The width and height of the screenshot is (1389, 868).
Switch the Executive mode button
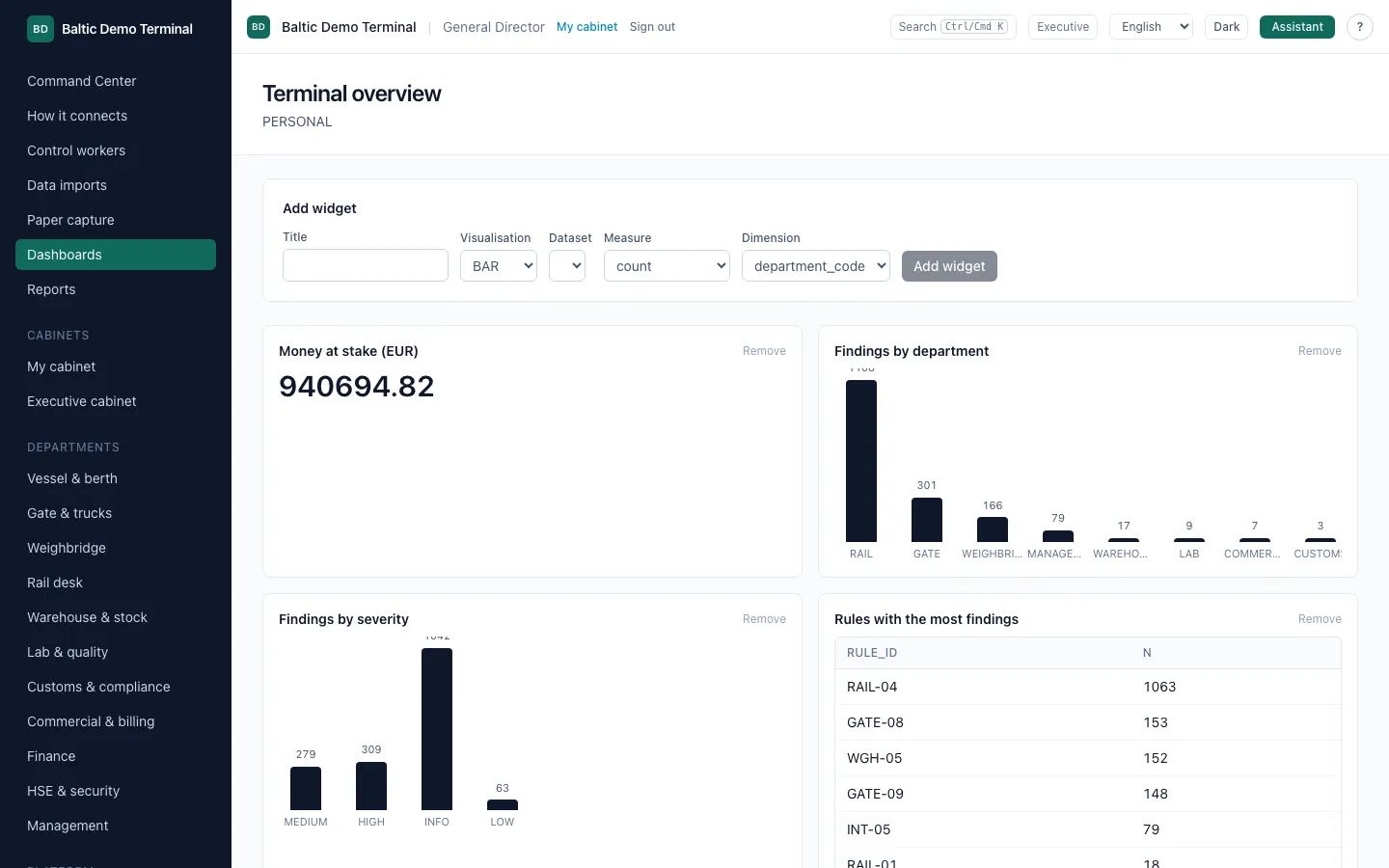1063,27
